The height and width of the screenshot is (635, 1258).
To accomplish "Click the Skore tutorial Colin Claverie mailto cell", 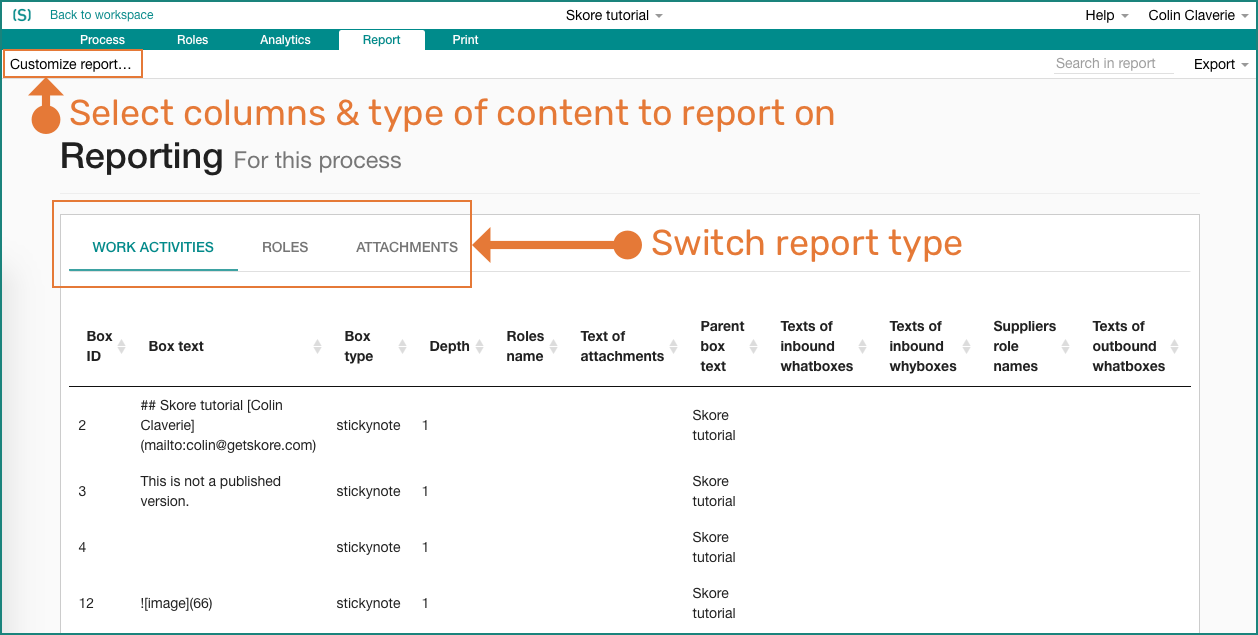I will [228, 425].
